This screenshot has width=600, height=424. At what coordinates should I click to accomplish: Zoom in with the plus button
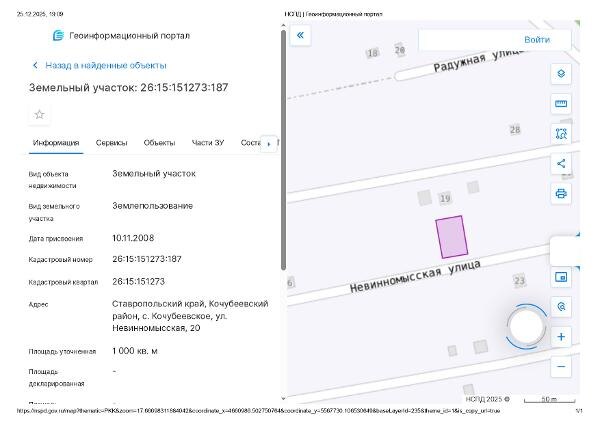tap(561, 337)
